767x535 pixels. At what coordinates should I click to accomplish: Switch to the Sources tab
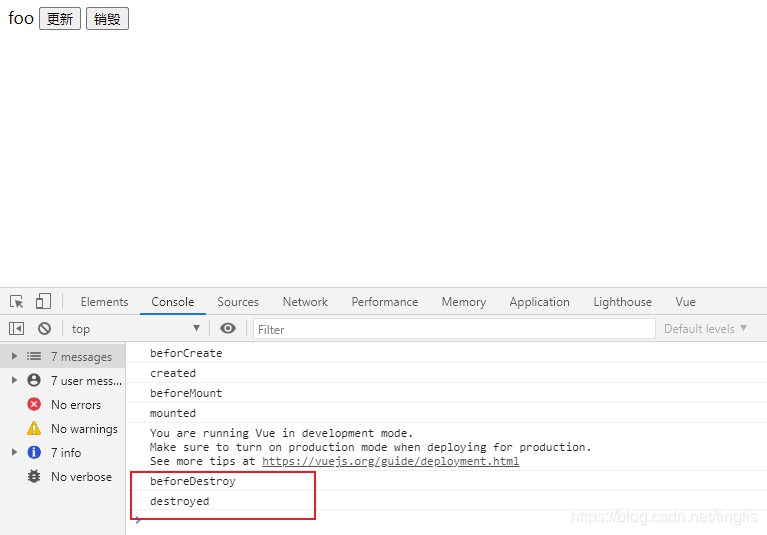coord(238,302)
